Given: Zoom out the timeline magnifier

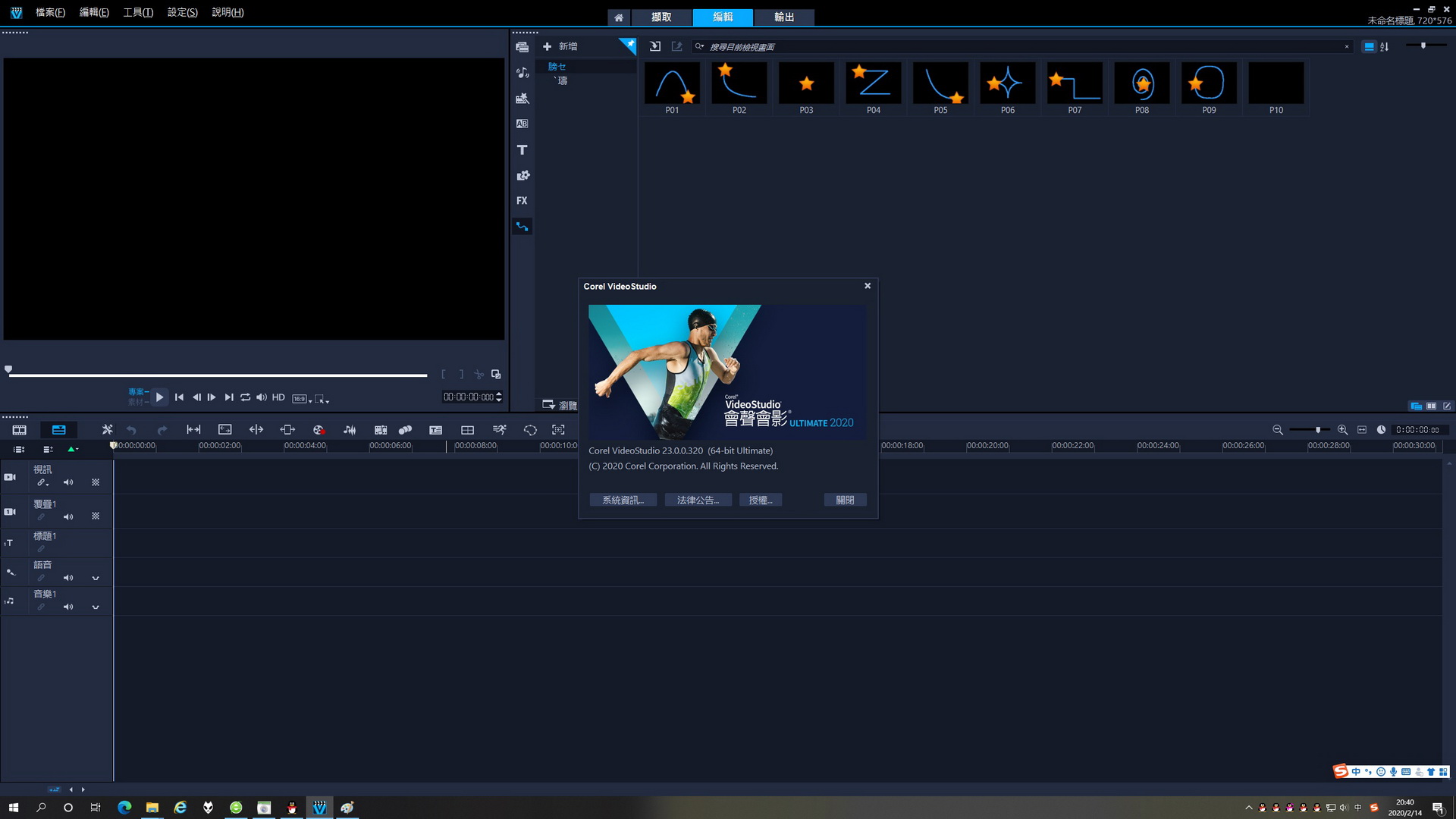Looking at the screenshot, I should coord(1278,430).
